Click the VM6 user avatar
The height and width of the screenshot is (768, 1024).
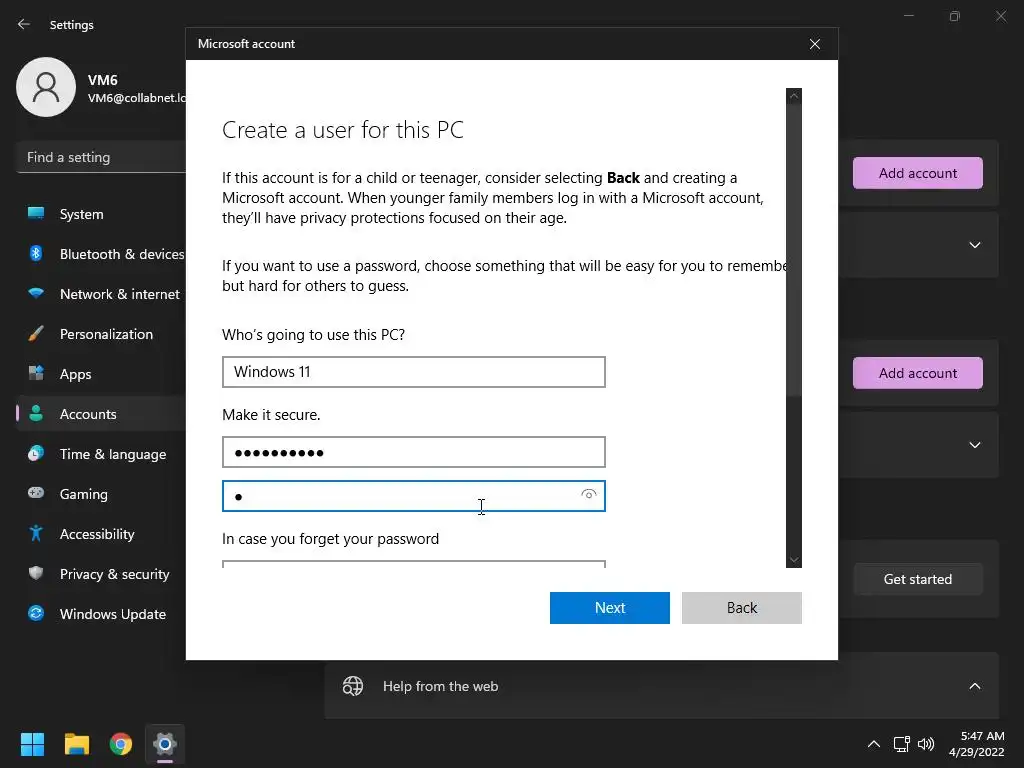[x=46, y=87]
